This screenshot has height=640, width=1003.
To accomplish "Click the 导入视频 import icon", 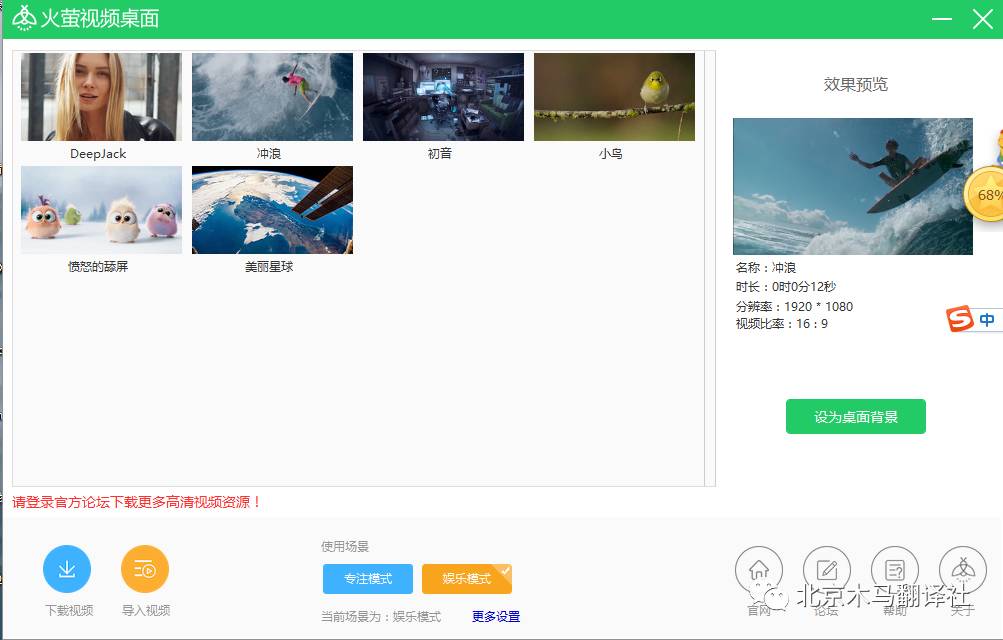I will 145,568.
